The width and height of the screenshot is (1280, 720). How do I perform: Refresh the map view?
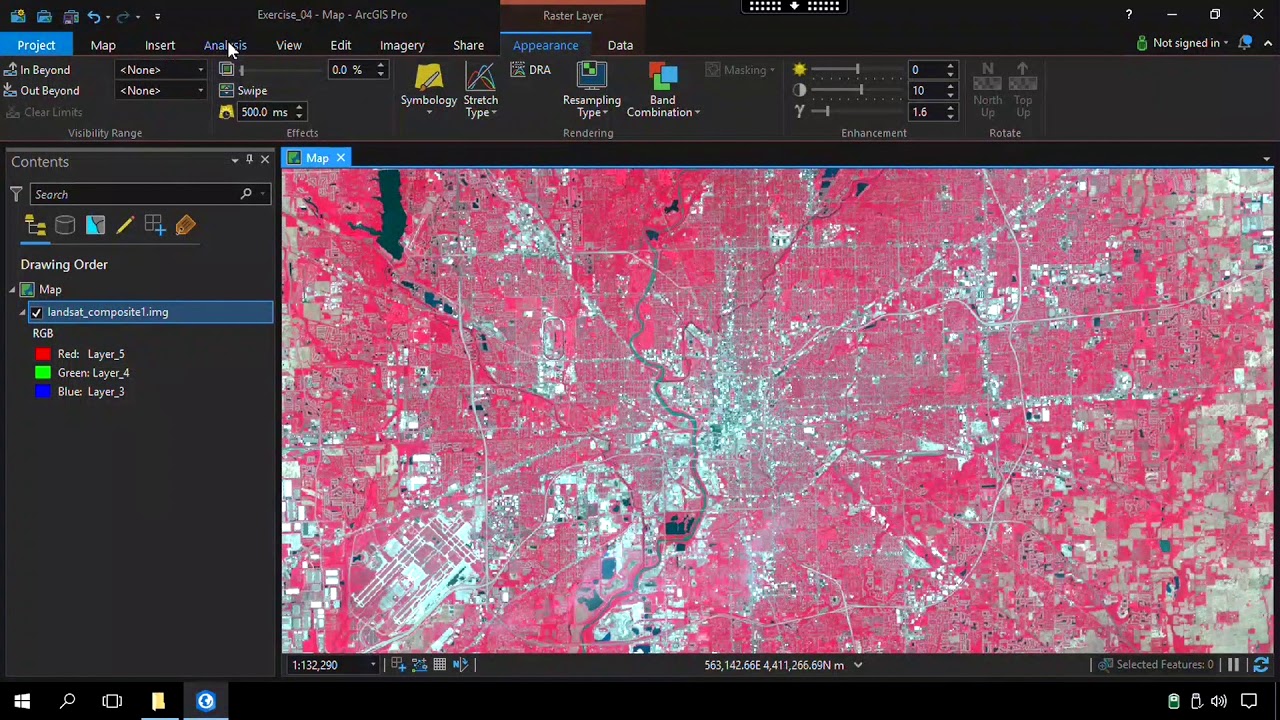(x=1260, y=665)
